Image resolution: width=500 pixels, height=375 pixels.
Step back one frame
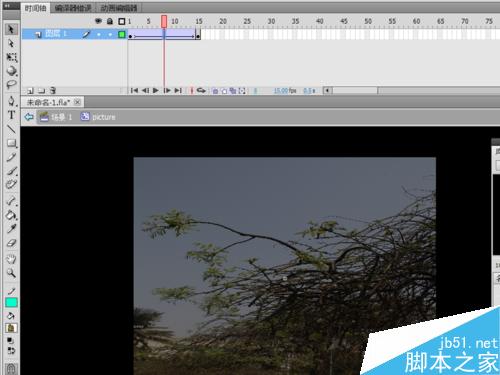[145, 90]
